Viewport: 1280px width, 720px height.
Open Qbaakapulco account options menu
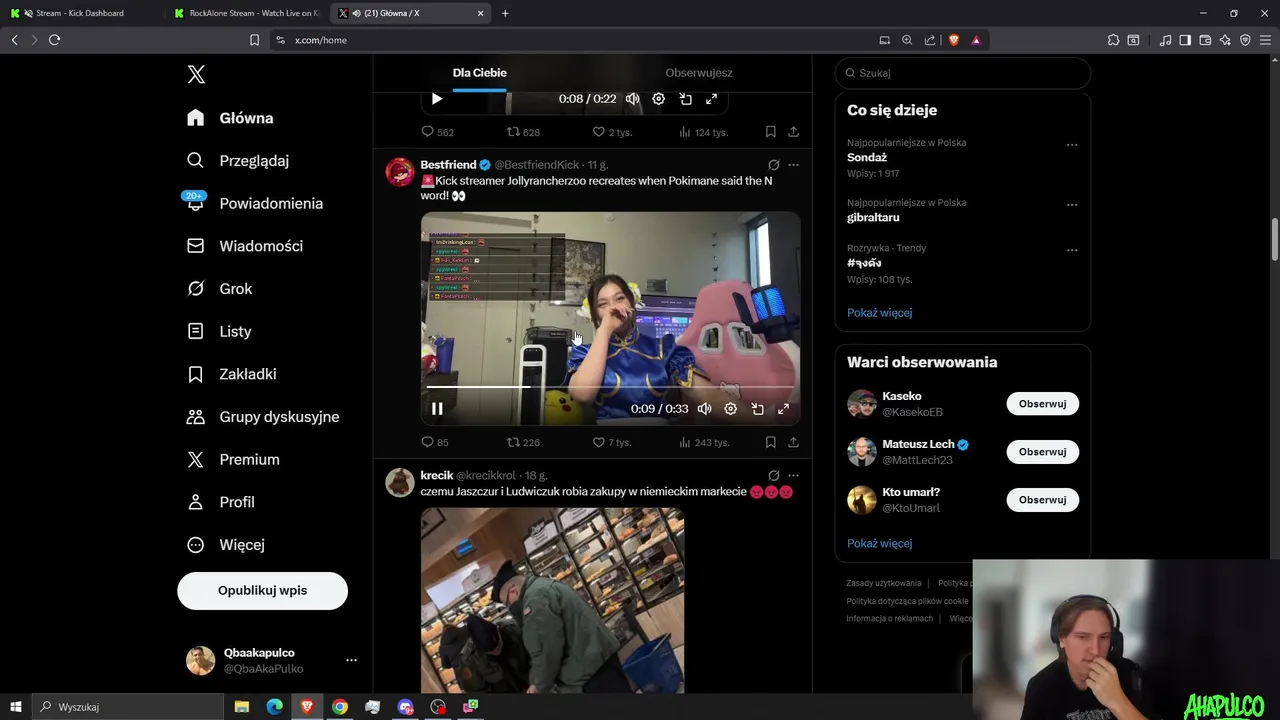pyautogui.click(x=351, y=660)
